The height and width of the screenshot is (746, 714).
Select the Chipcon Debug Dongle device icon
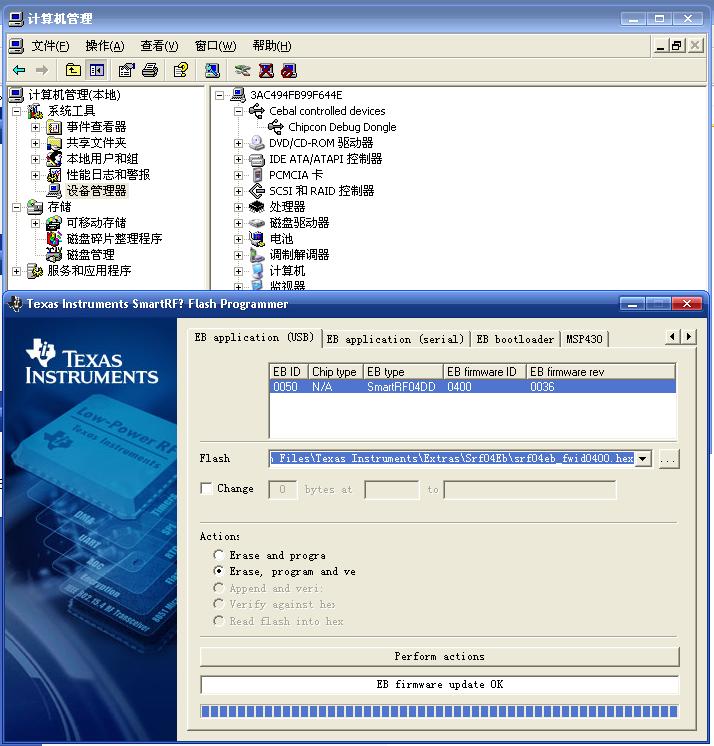275,127
